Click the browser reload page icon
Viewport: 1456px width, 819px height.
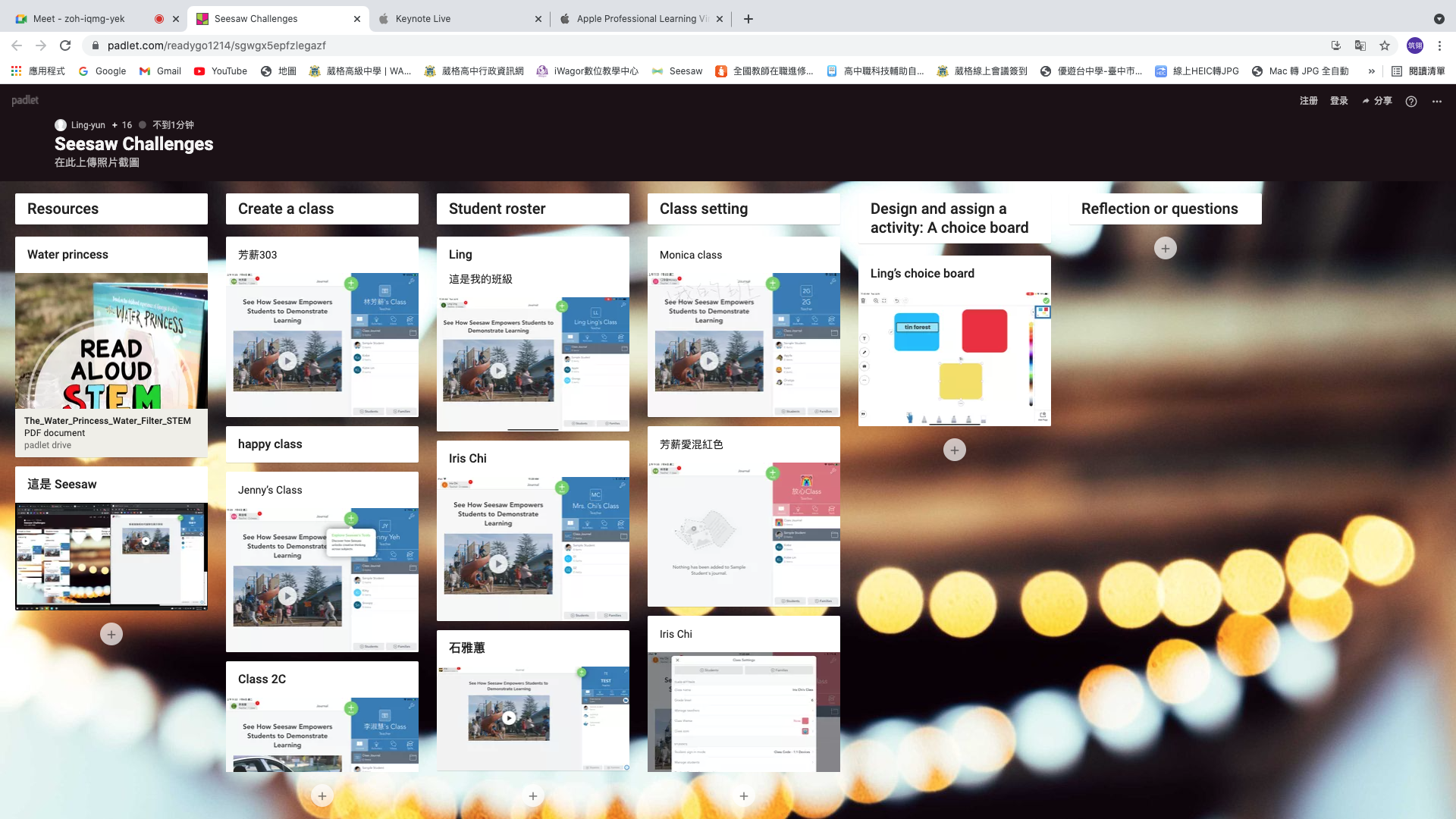click(65, 45)
